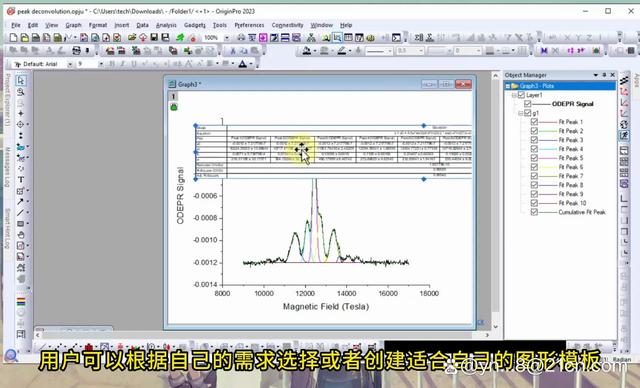The height and width of the screenshot is (388, 640).
Task: Click the Save project icon
Action: (154, 38)
